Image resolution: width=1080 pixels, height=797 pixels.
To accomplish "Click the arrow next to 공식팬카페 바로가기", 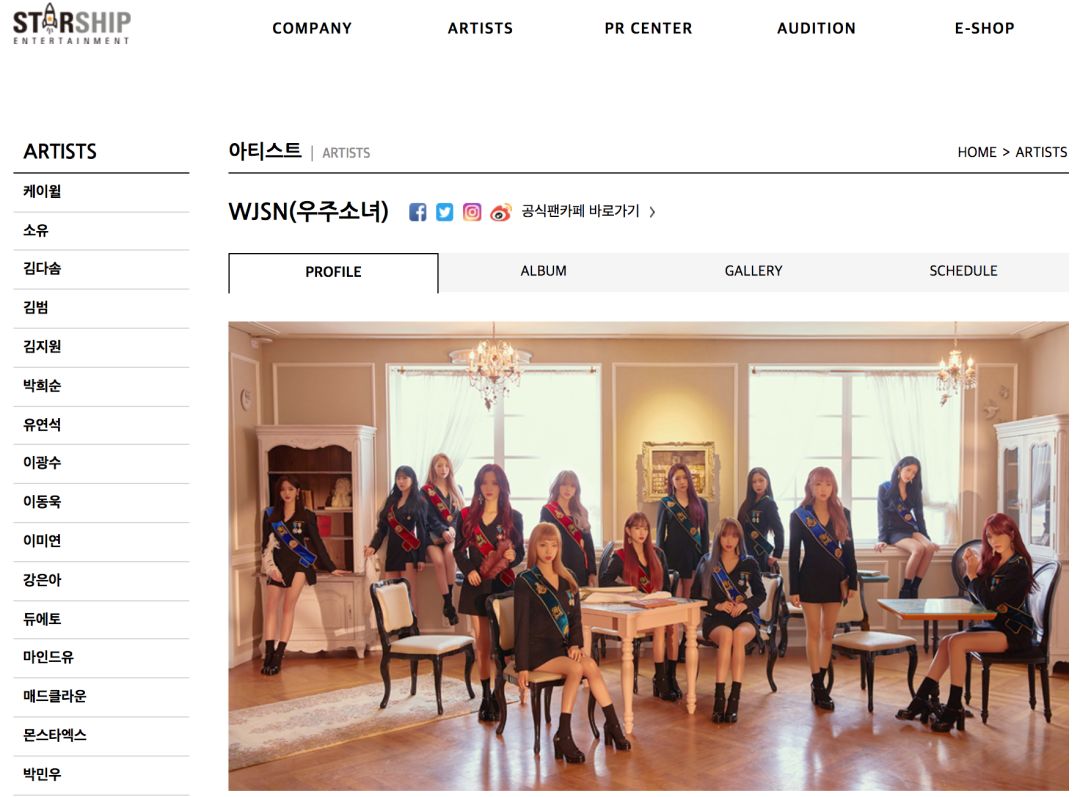I will pyautogui.click(x=652, y=212).
